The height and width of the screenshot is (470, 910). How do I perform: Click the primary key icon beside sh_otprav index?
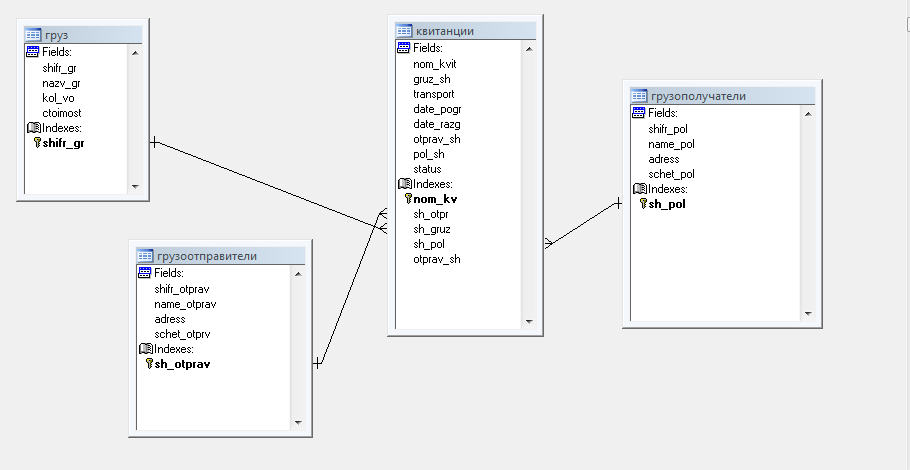[149, 363]
